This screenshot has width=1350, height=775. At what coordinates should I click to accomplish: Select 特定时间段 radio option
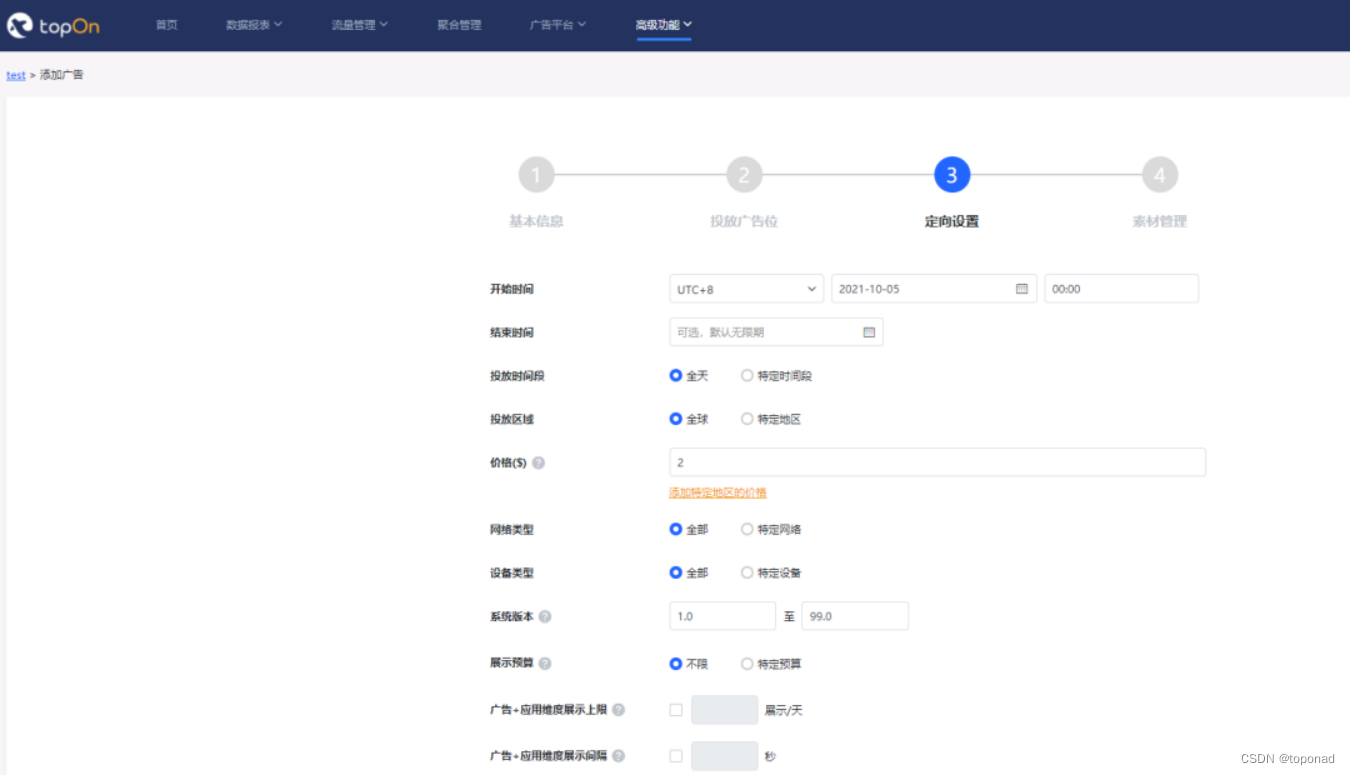click(x=747, y=376)
